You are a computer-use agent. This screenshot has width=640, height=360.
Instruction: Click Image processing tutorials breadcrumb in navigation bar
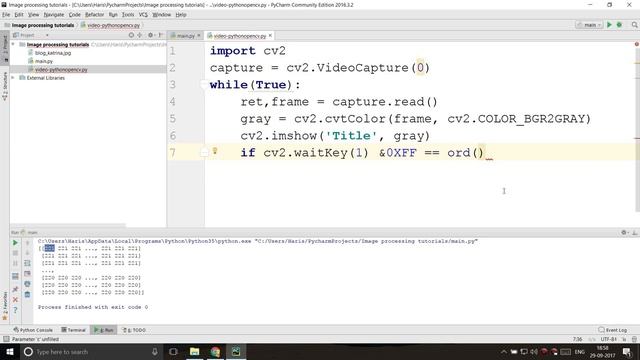[x=39, y=25]
